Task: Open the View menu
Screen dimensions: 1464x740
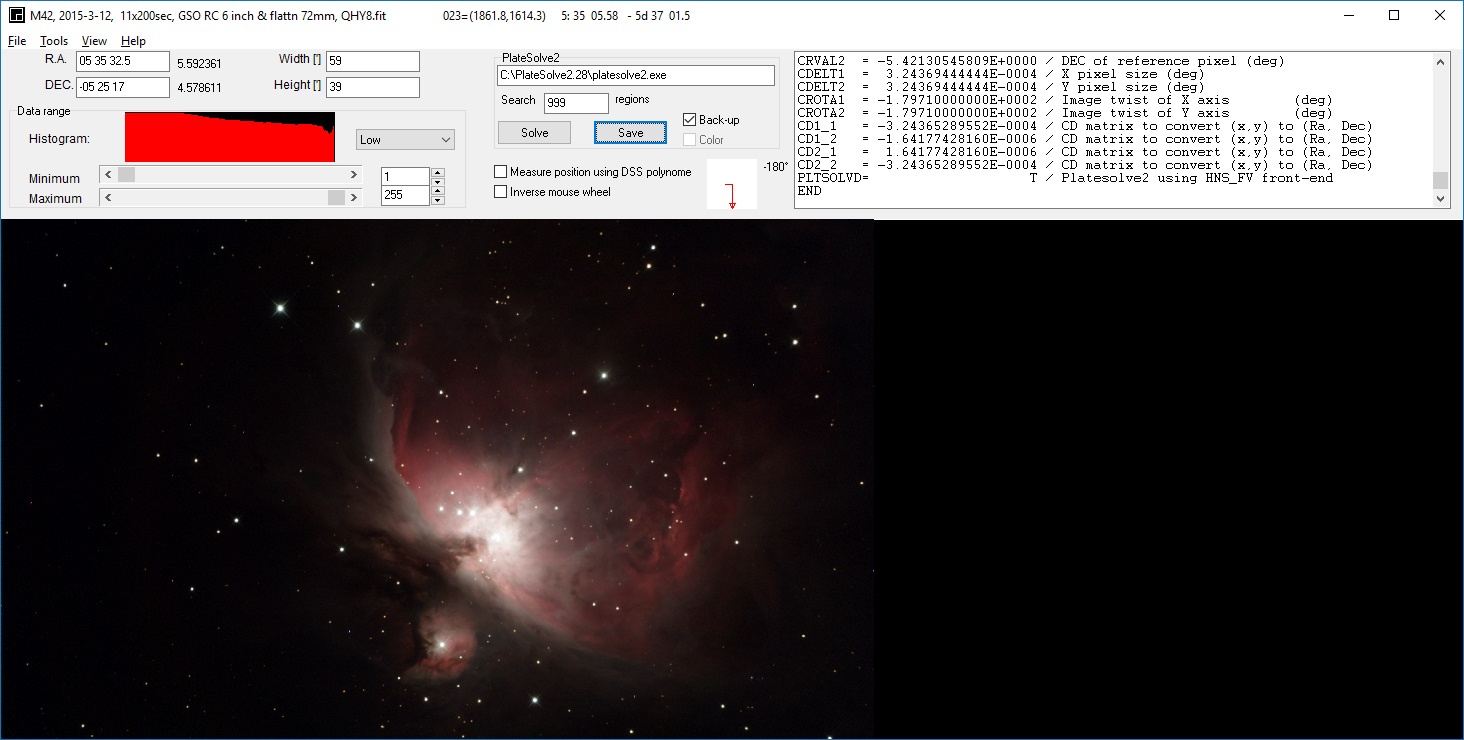Action: coord(94,41)
